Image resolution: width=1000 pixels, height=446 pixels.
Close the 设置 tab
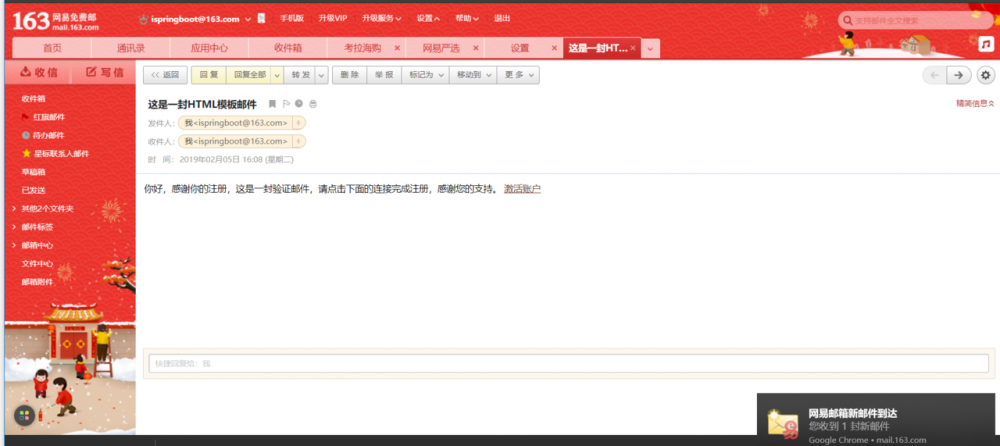click(554, 48)
